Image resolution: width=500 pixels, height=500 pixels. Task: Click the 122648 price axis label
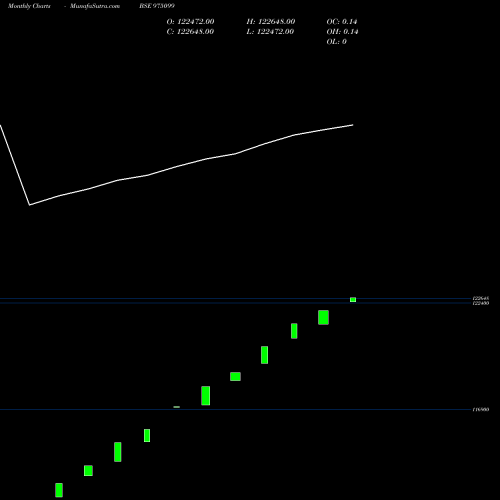click(x=481, y=298)
